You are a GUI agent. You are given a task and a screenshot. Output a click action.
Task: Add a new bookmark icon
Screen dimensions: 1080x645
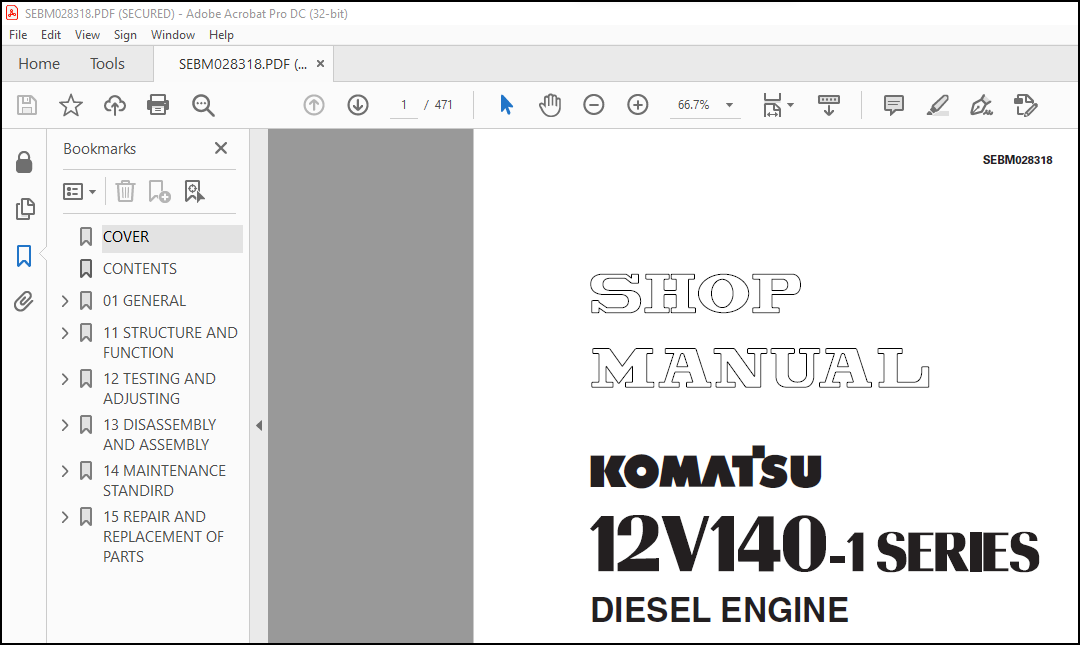point(159,191)
